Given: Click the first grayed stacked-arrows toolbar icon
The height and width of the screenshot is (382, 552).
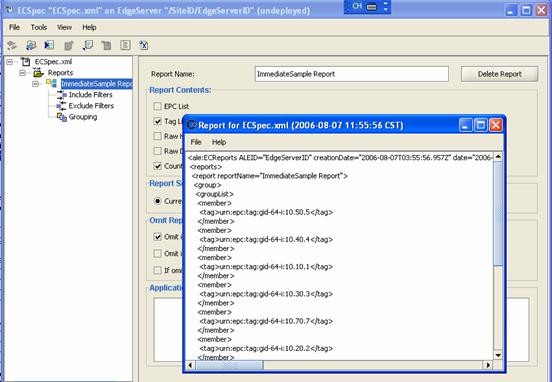Looking at the screenshot, I should click(x=12, y=45).
